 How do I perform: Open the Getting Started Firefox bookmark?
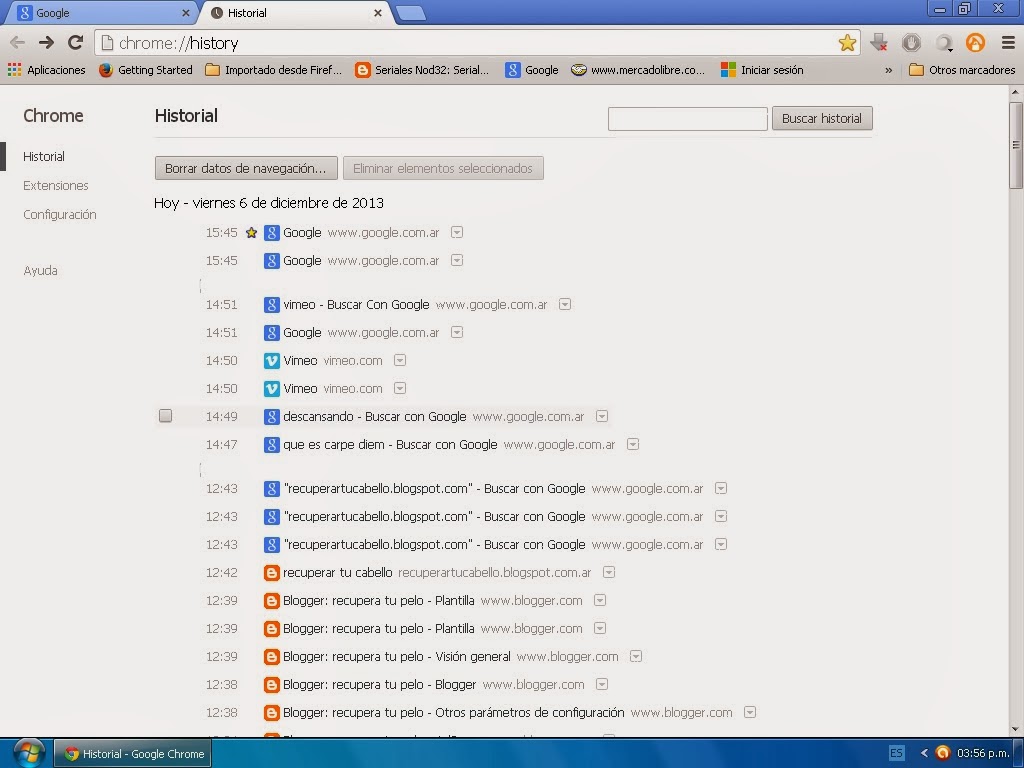pyautogui.click(x=146, y=70)
